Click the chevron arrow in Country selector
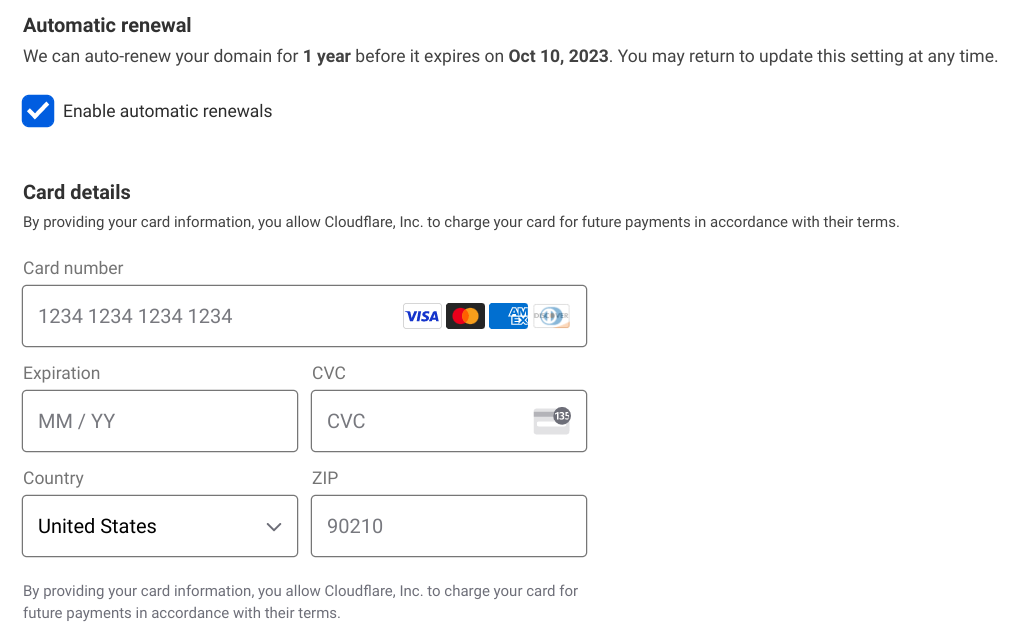Viewport: 1036px width, 636px height. coord(274,527)
